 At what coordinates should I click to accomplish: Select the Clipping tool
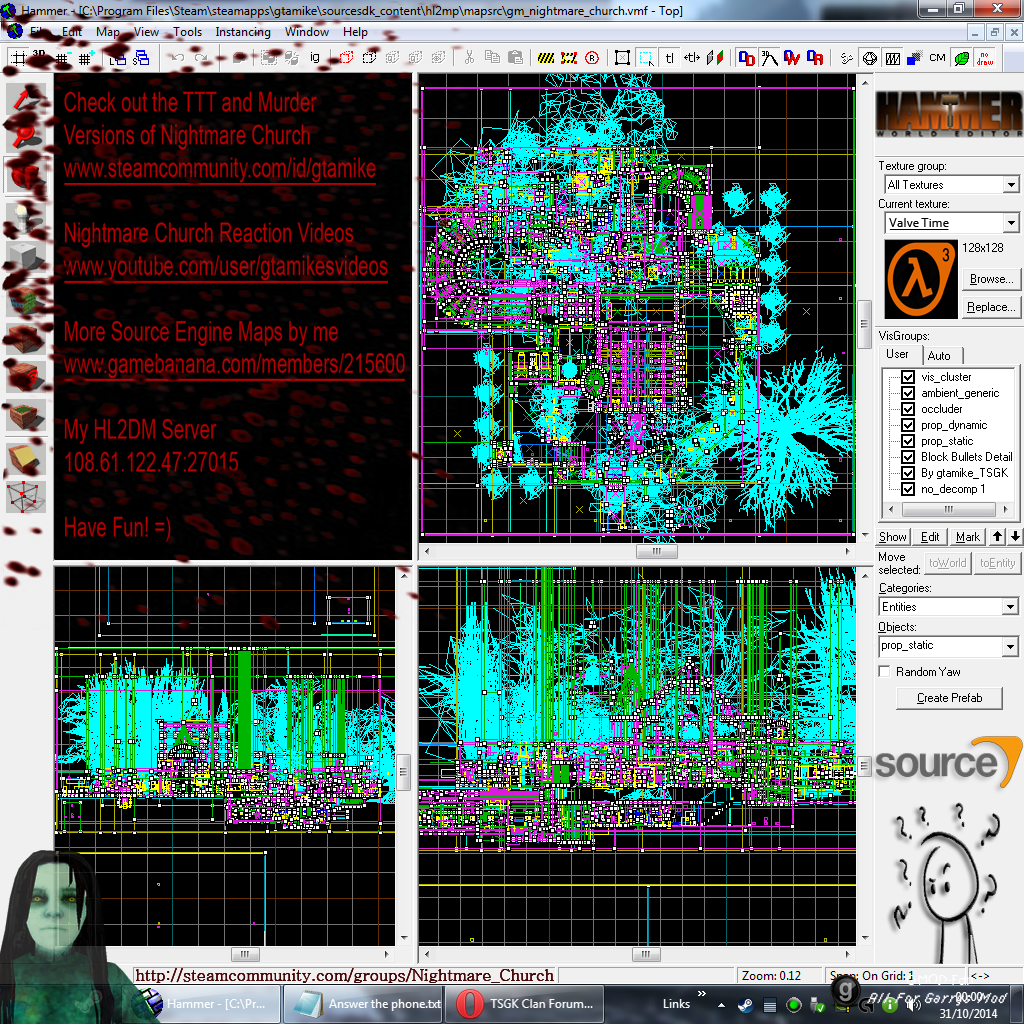pyautogui.click(x=26, y=457)
